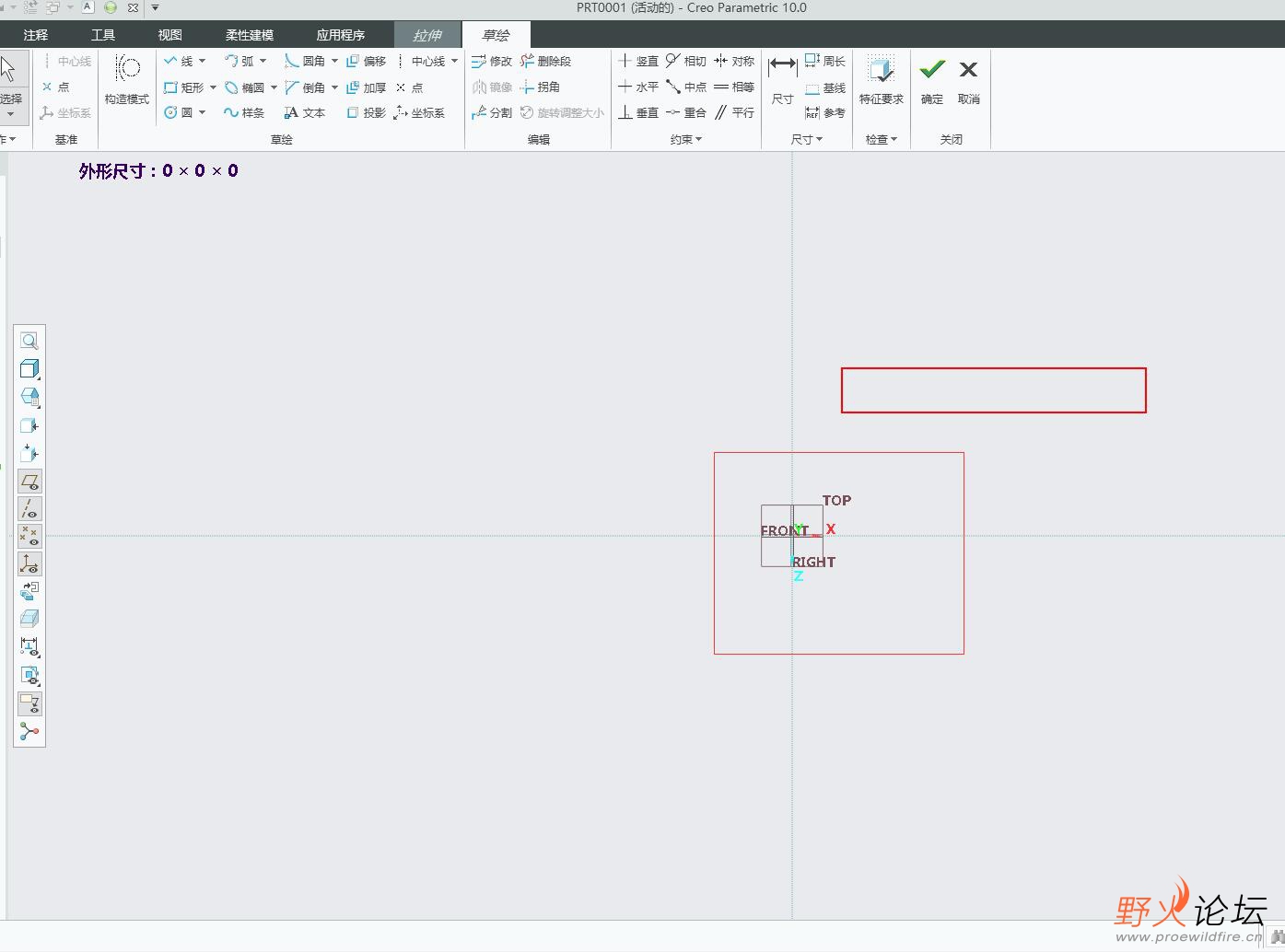Open the 视图 (View) tab
Image resolution: width=1285 pixels, height=952 pixels.
tap(169, 35)
